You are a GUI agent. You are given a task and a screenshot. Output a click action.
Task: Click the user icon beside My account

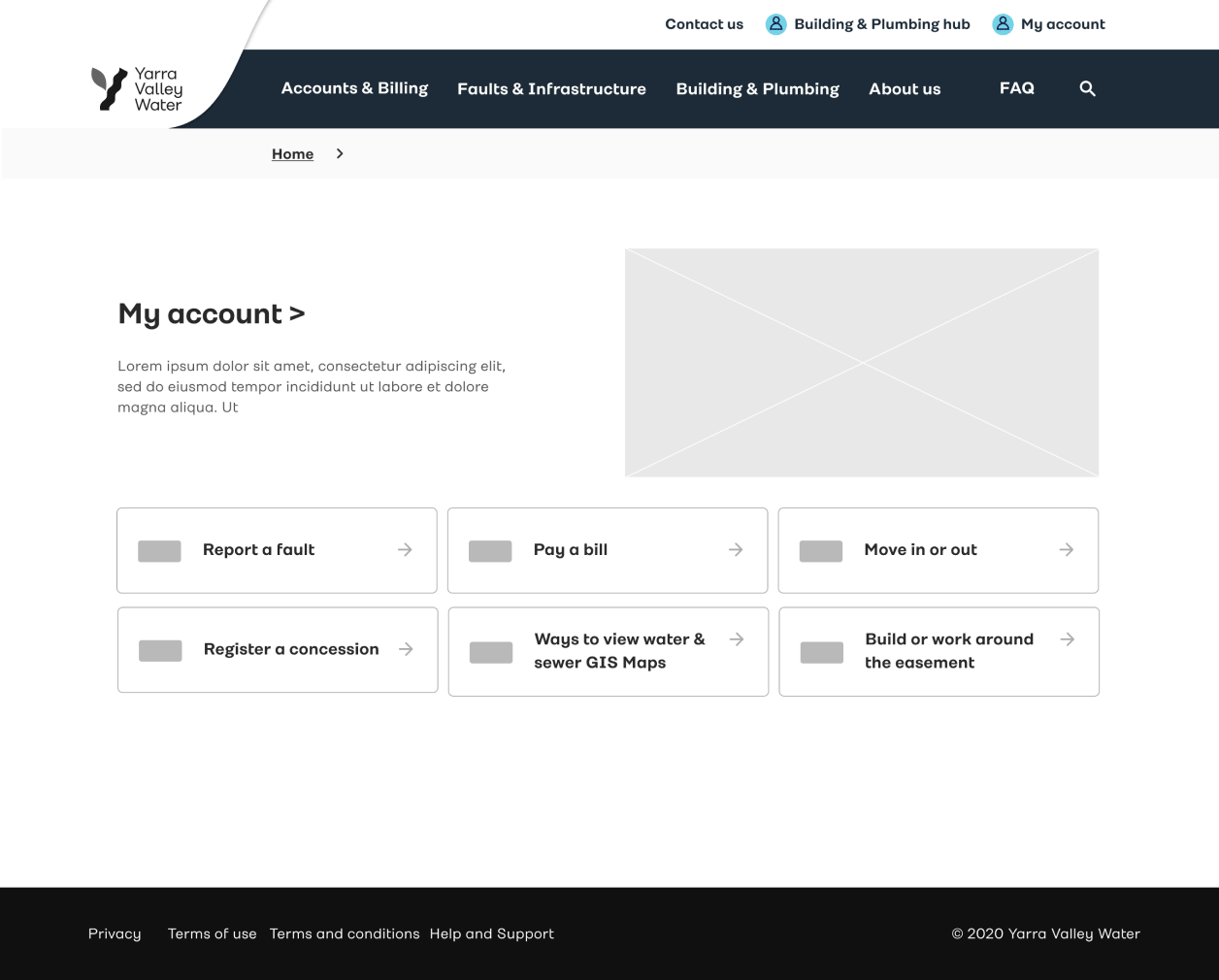click(1003, 24)
